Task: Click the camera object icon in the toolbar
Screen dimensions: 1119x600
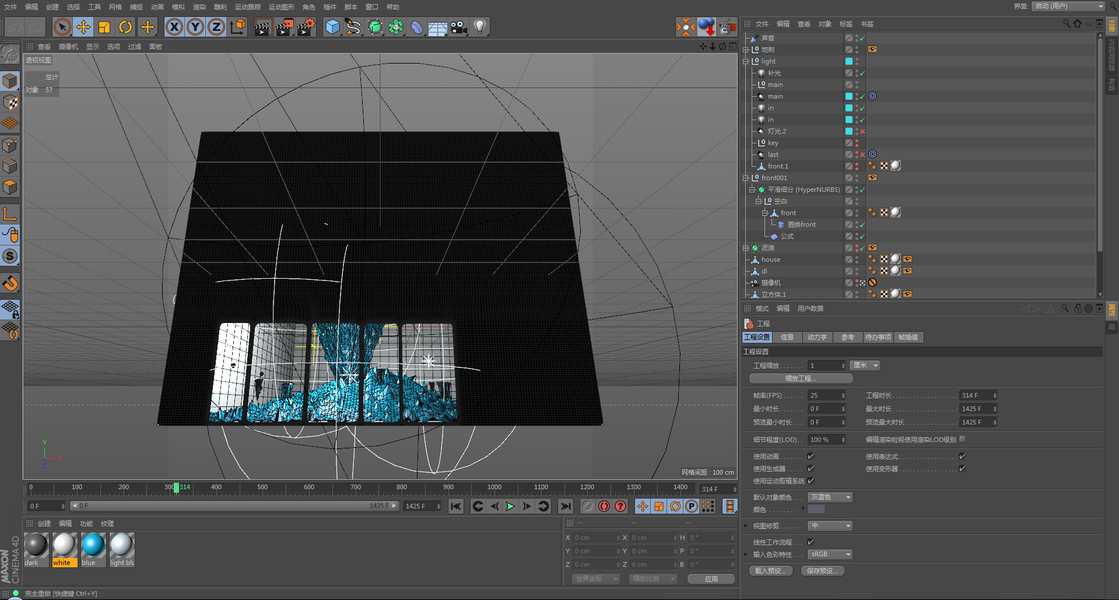Action: click(x=458, y=27)
